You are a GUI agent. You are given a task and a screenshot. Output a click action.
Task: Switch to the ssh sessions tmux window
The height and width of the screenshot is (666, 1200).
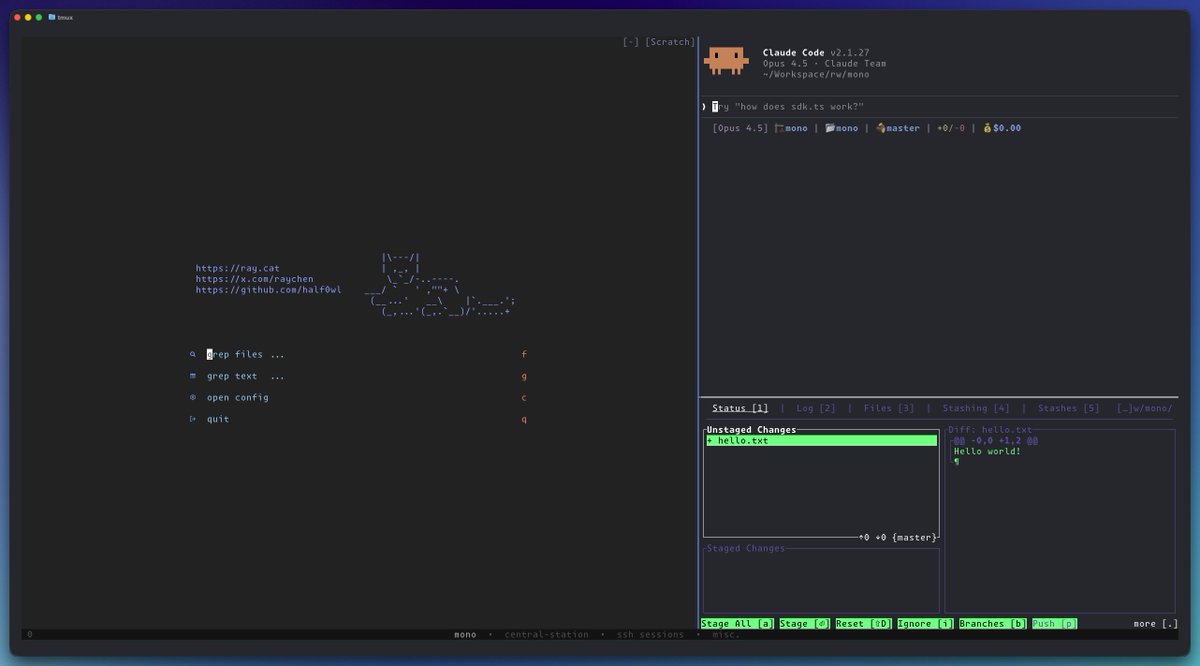pyautogui.click(x=650, y=635)
